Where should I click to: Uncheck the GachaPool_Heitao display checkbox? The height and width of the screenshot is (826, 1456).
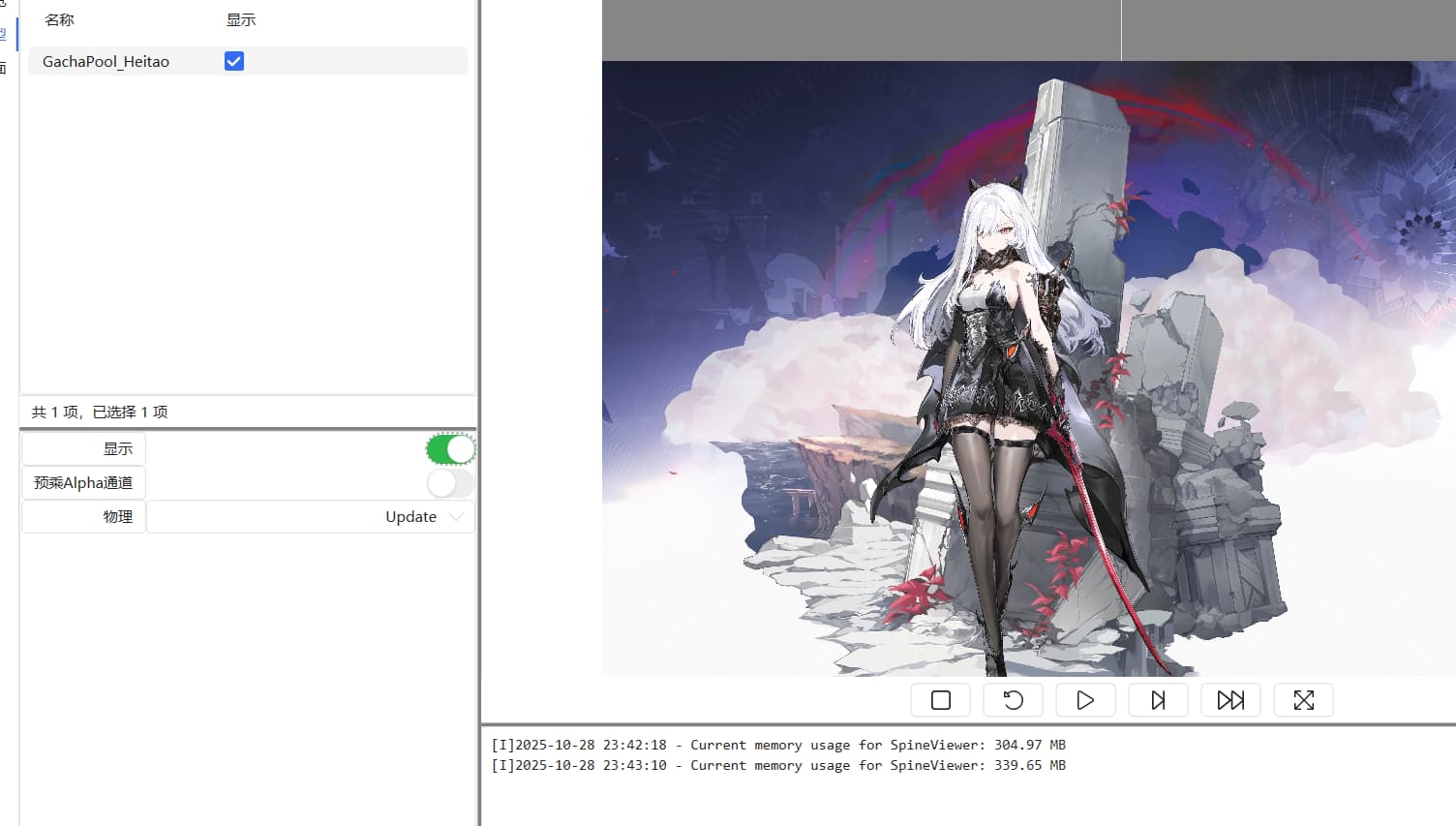(x=234, y=62)
